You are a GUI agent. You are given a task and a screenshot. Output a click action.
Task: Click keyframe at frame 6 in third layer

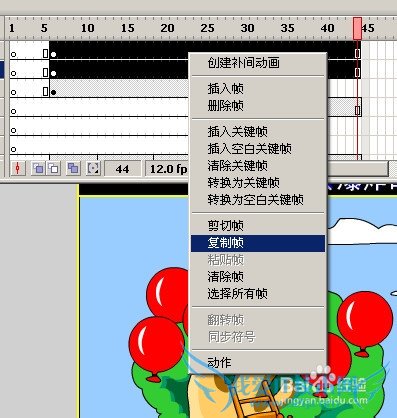coord(53,92)
